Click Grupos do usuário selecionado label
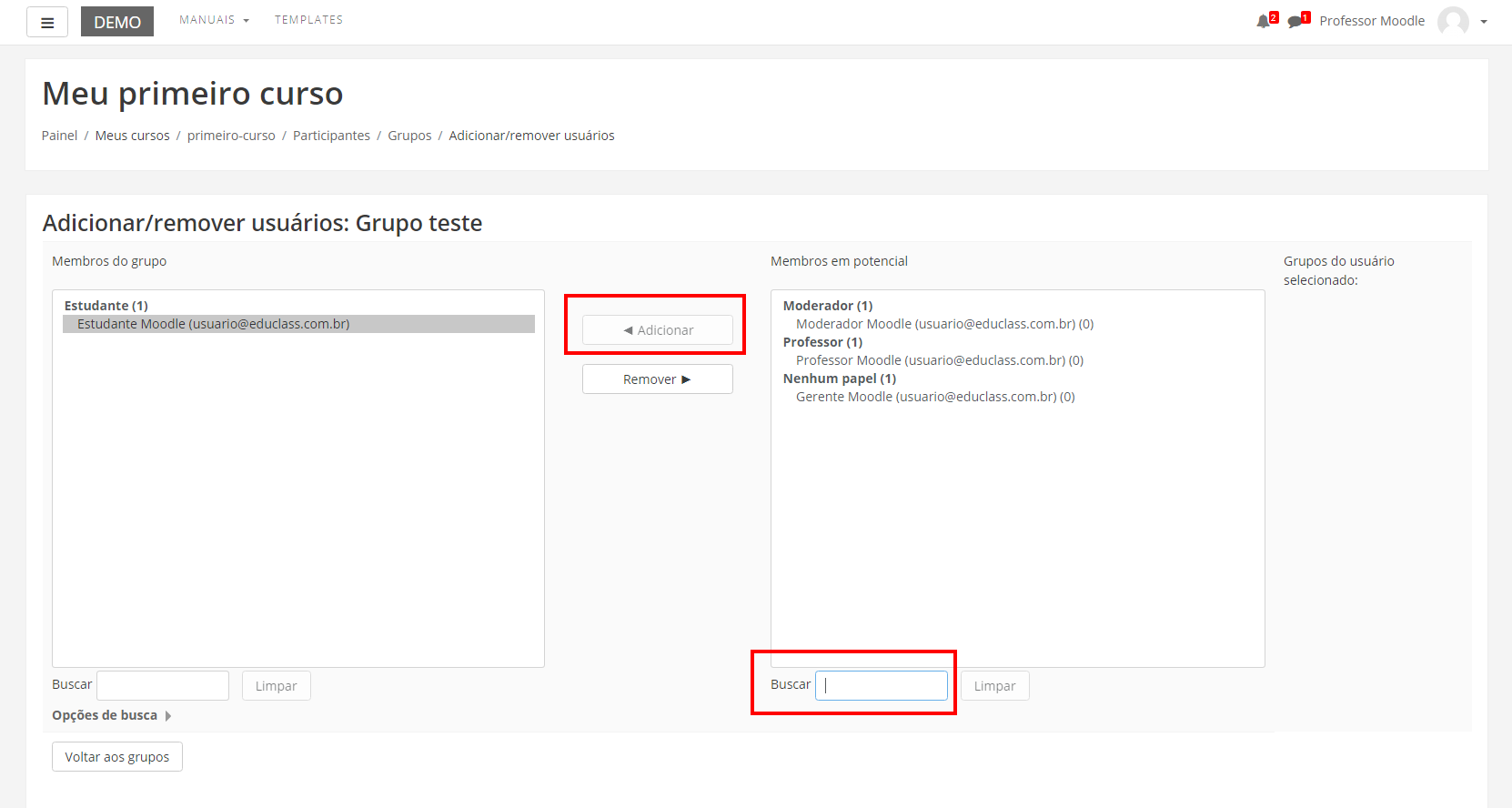Viewport: 1512px width, 808px height. pos(1338,270)
